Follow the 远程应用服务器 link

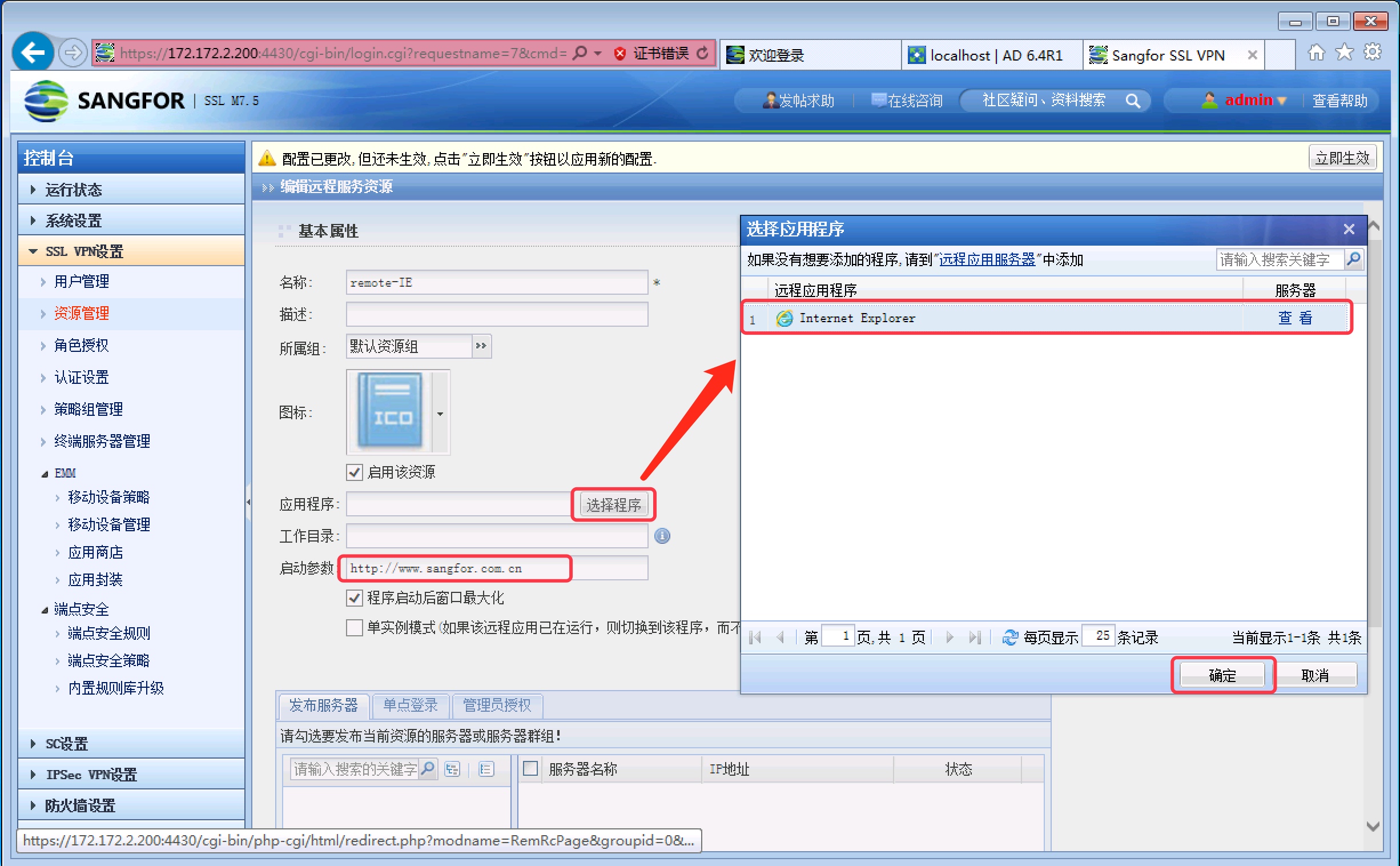(x=987, y=259)
